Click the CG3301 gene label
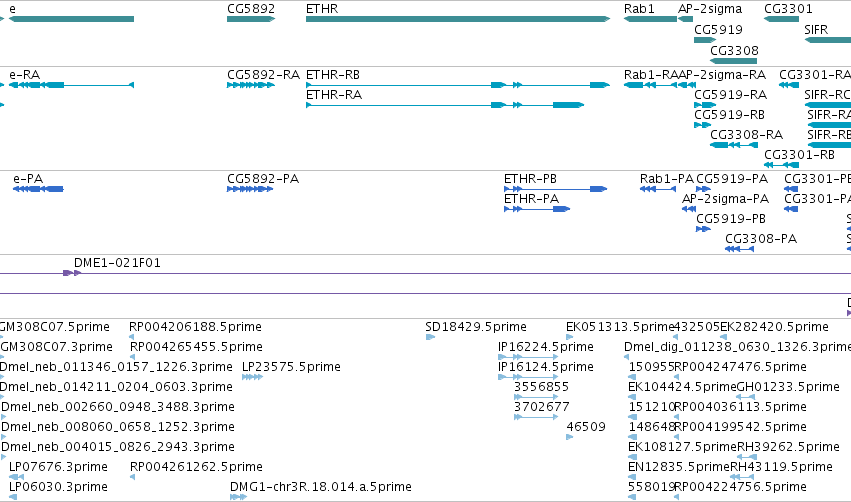Screen dimensions: 851x502 pos(788,9)
